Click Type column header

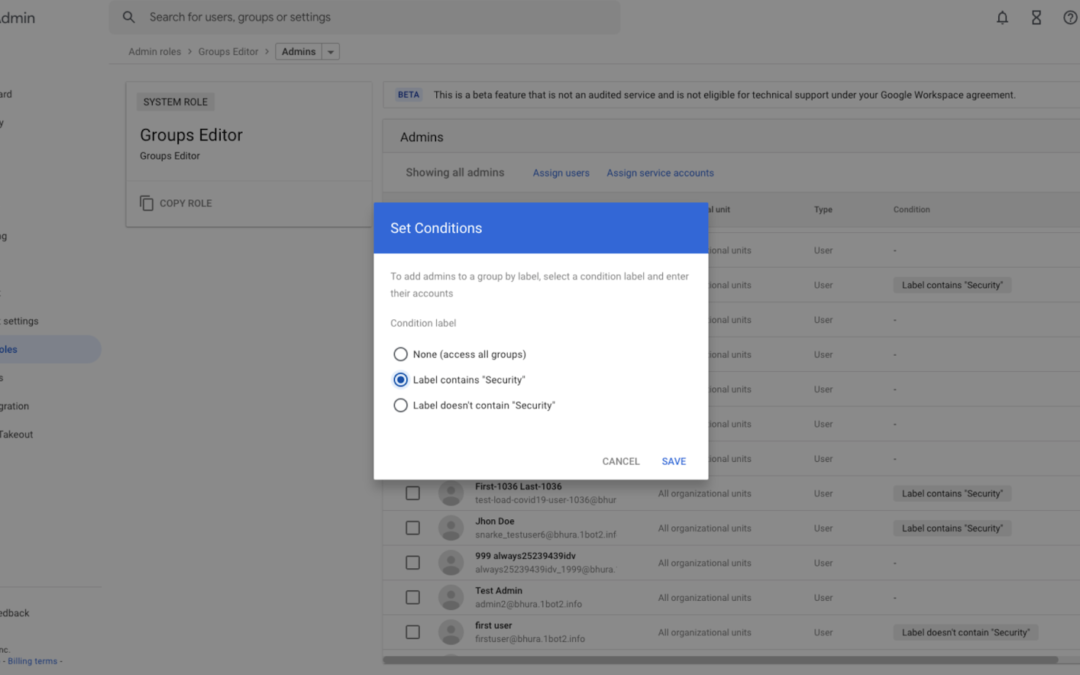coord(823,209)
